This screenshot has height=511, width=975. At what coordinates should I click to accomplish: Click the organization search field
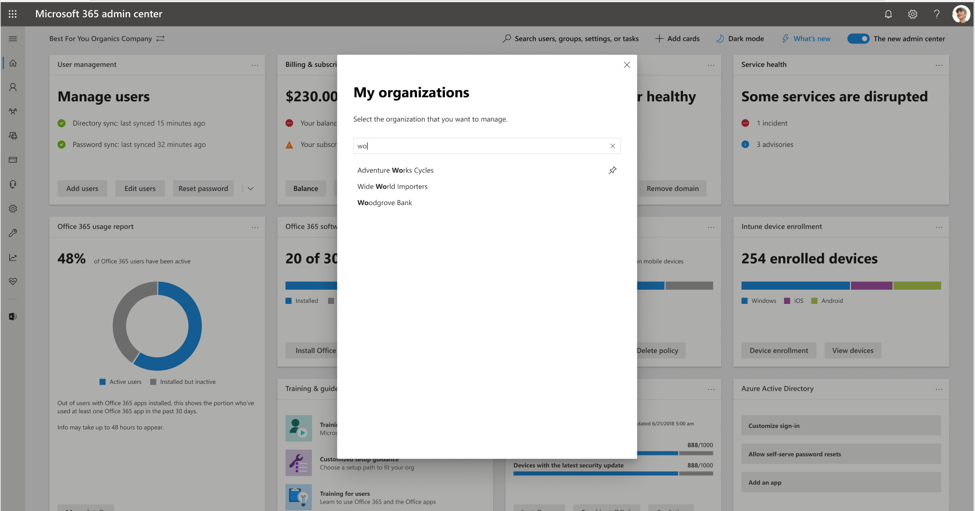(487, 146)
